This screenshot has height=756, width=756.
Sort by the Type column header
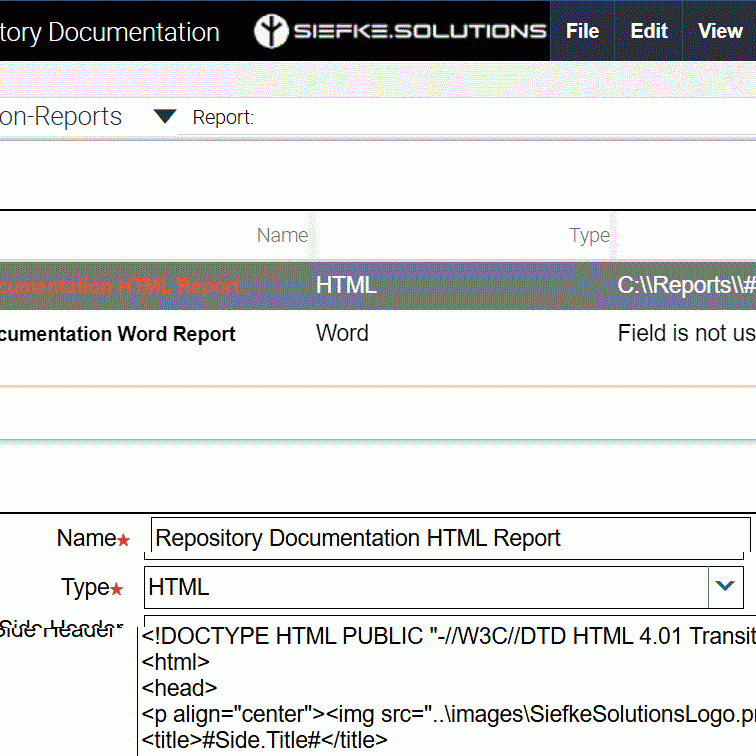[589, 235]
